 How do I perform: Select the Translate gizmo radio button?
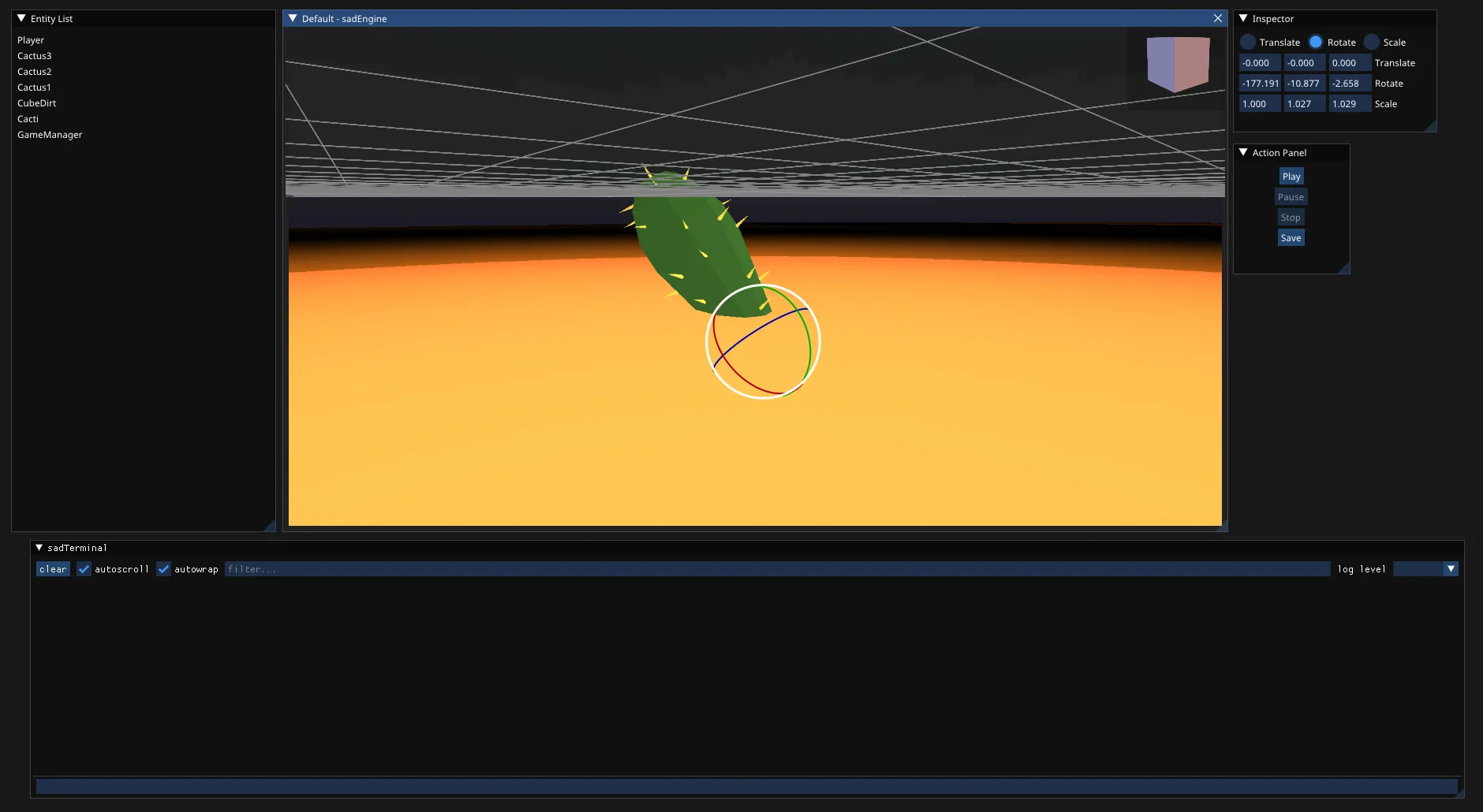point(1248,42)
